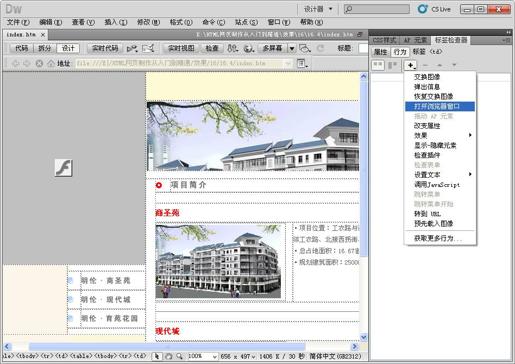Image resolution: width=515 pixels, height=364 pixels.
Task: Switch to 拆分 (Split) view
Action: [x=44, y=48]
